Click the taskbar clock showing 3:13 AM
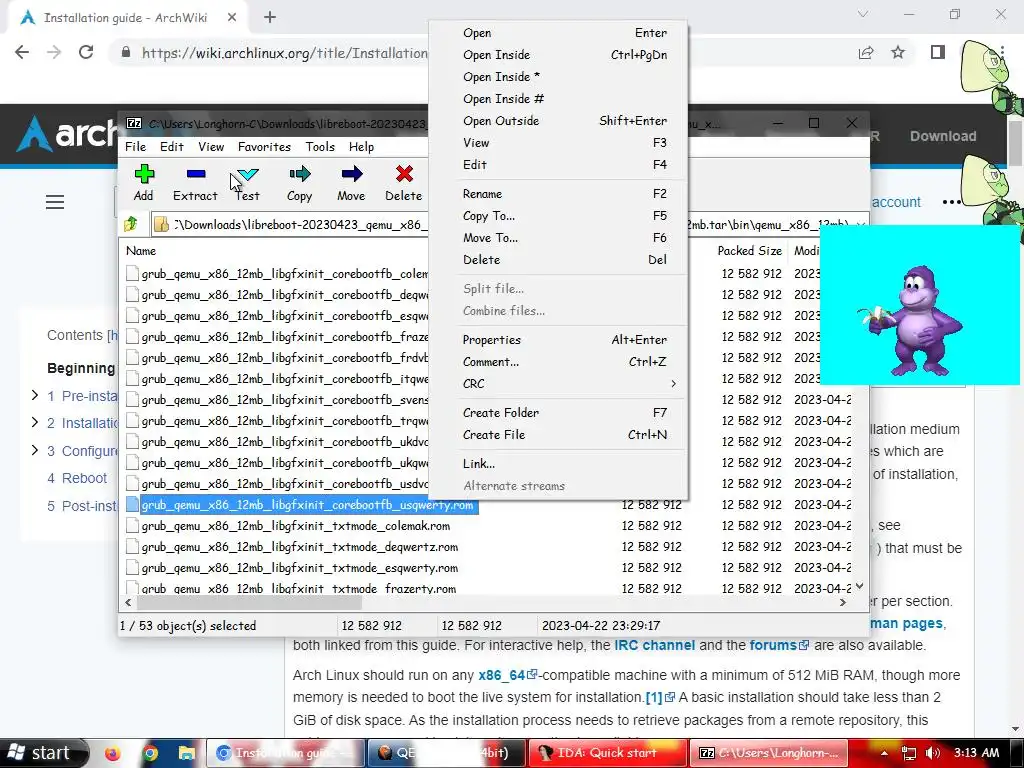 [976, 753]
